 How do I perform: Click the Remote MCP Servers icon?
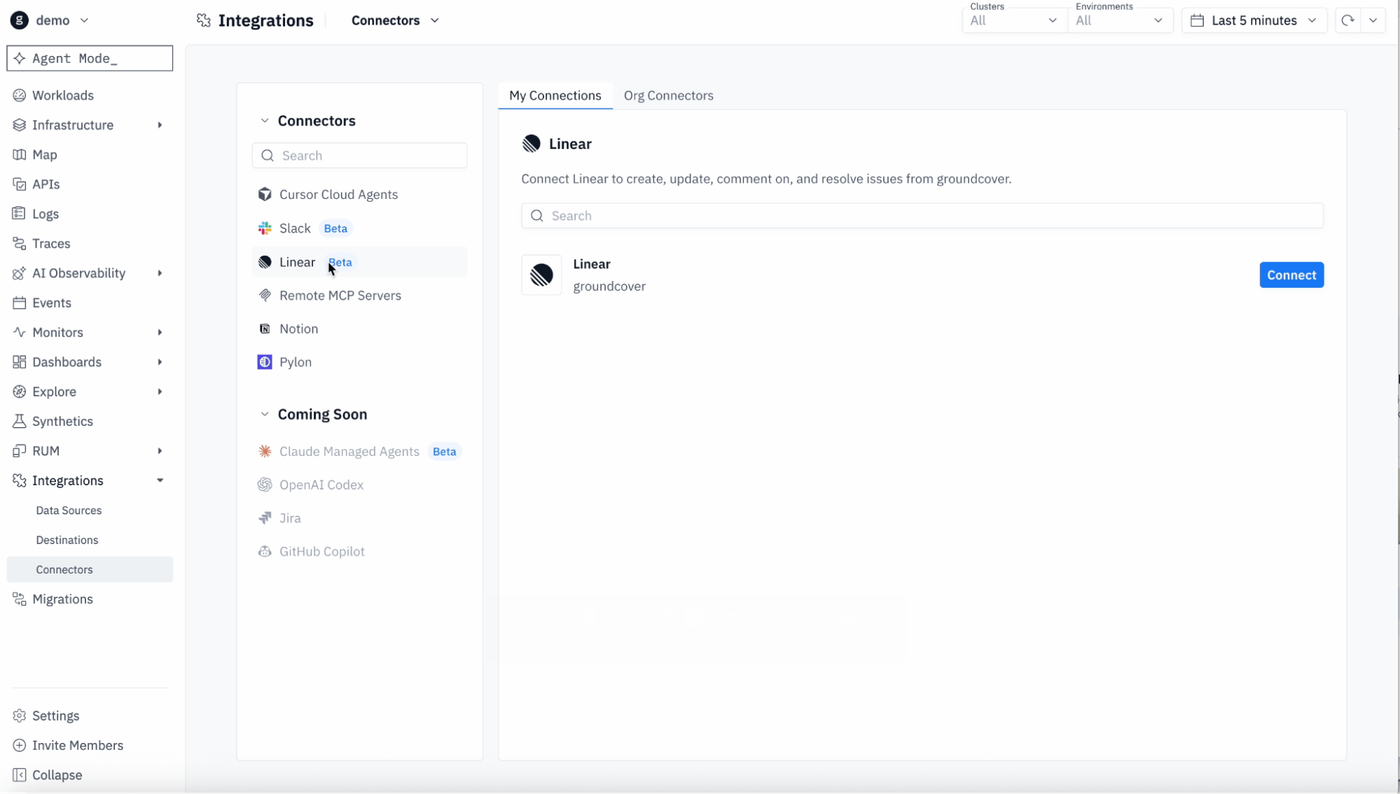pos(265,296)
